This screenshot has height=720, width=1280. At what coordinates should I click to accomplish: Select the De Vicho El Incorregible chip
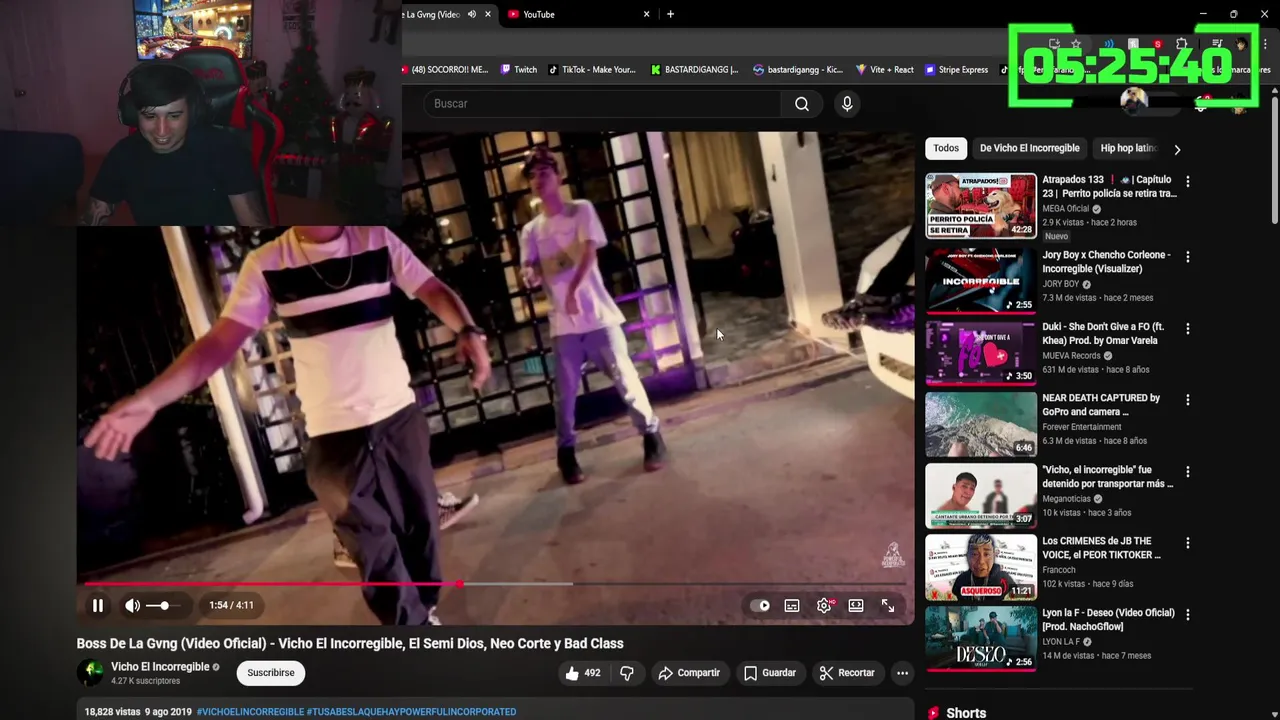tap(1029, 148)
